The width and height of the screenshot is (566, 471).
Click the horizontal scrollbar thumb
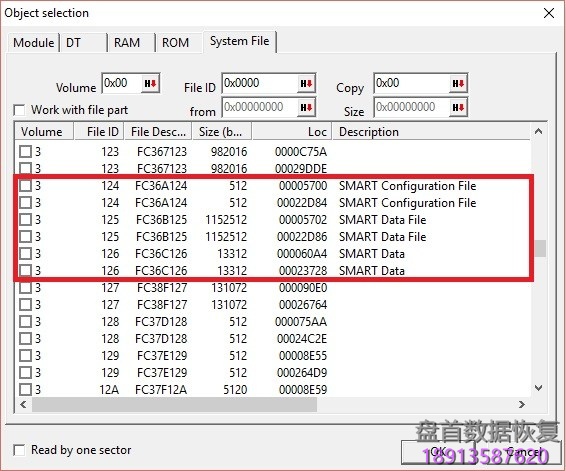(174, 405)
